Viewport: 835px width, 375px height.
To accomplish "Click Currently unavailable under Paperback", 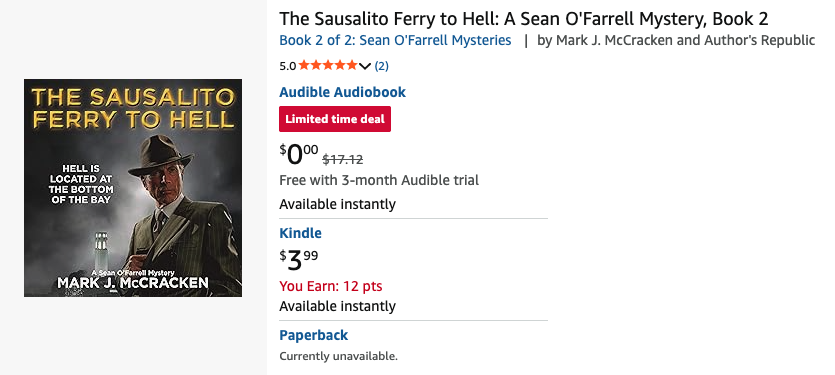I will point(339,356).
